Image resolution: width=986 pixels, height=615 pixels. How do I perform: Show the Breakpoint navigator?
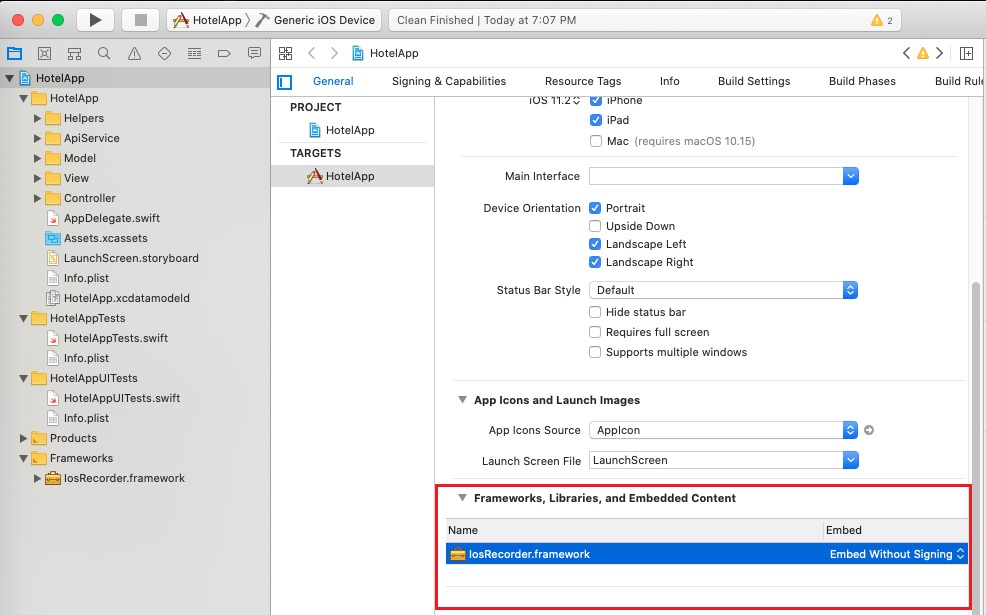(224, 53)
